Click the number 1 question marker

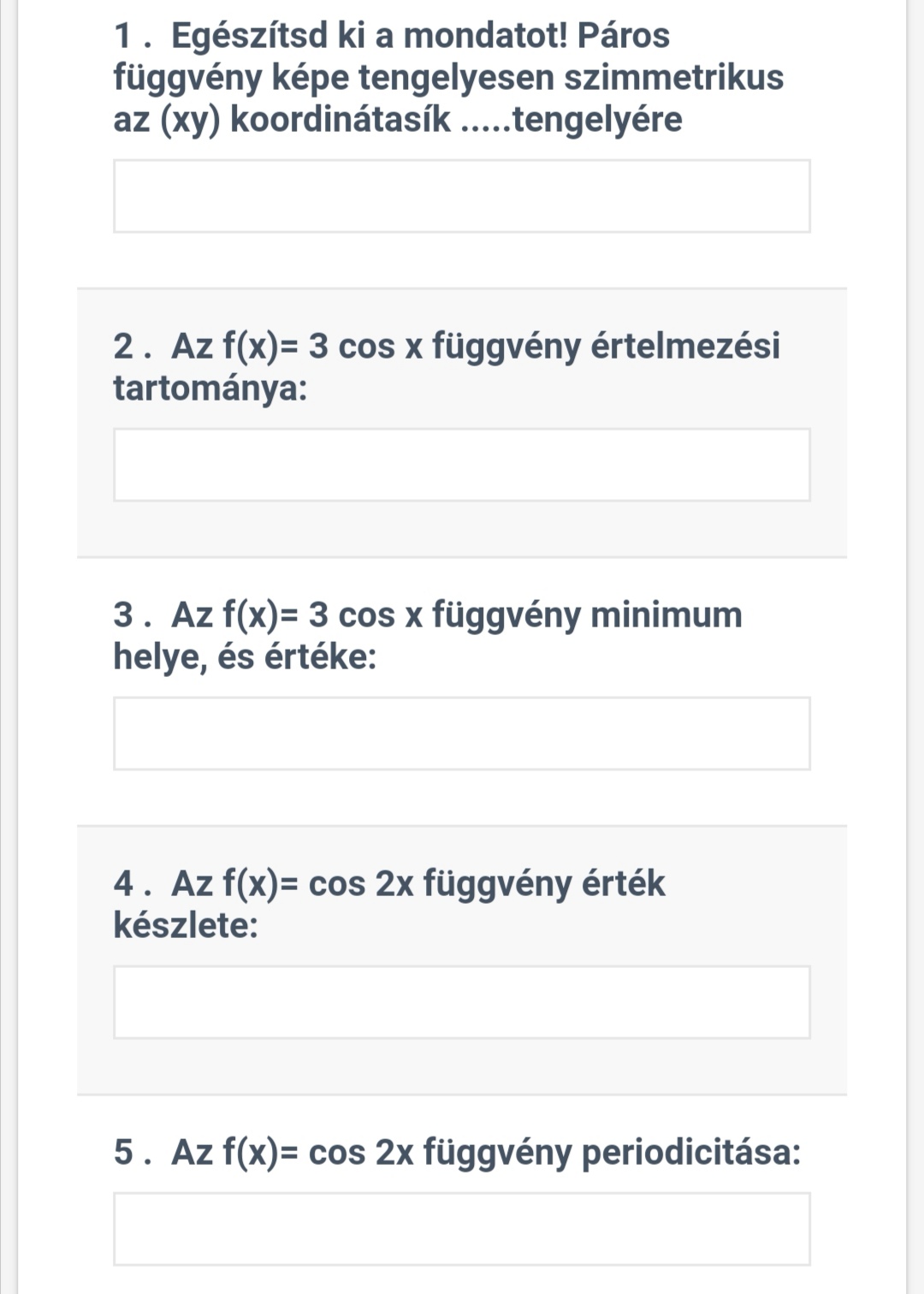125,36
